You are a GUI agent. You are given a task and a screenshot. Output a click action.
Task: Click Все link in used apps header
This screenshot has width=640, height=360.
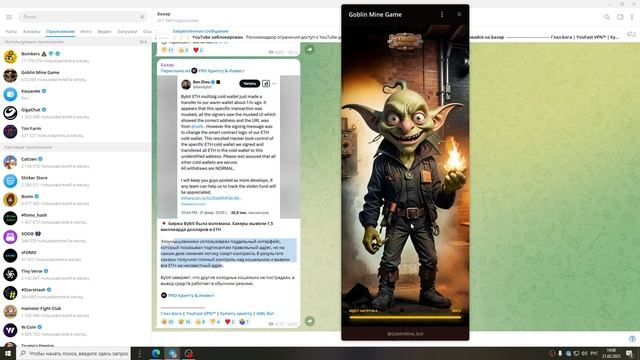(143, 42)
